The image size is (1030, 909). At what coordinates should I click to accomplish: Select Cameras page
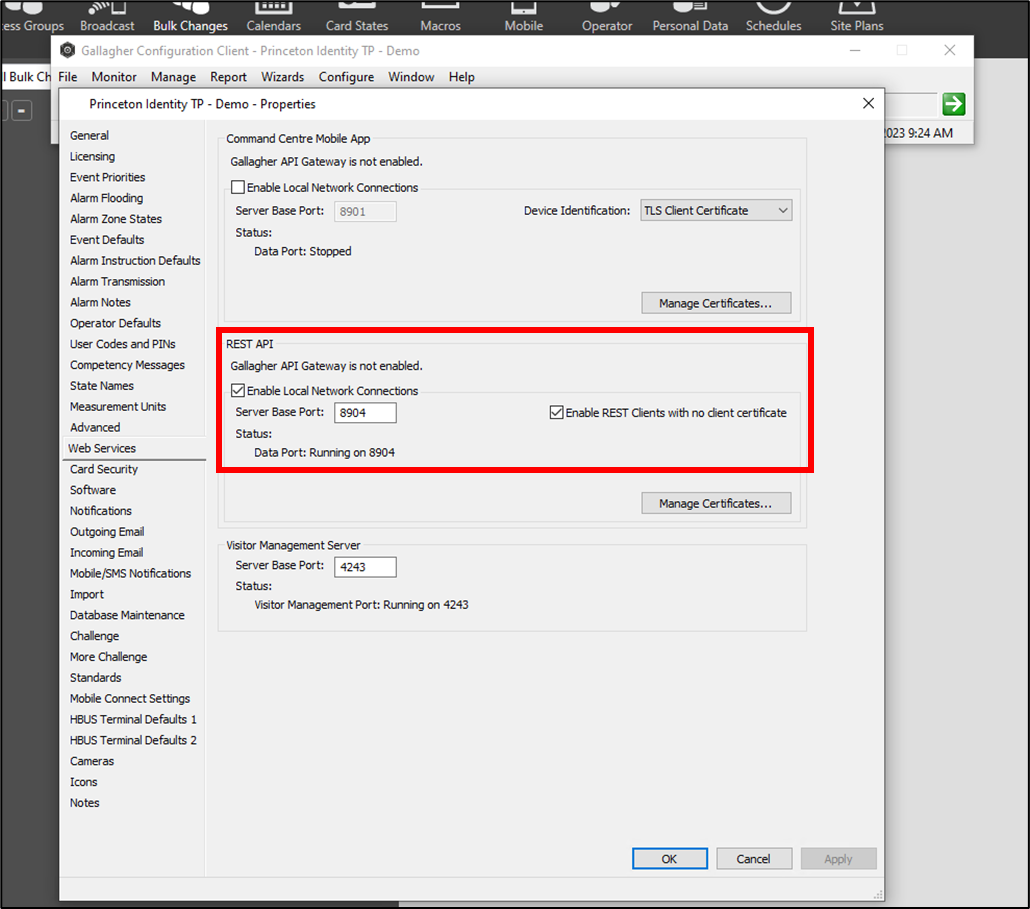point(92,761)
